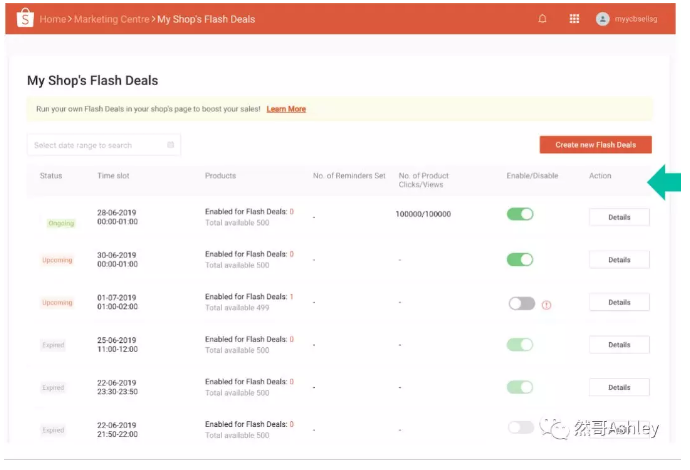
Task: Click Upcoming badge for 01-07-2019 deal
Action: pos(57,303)
